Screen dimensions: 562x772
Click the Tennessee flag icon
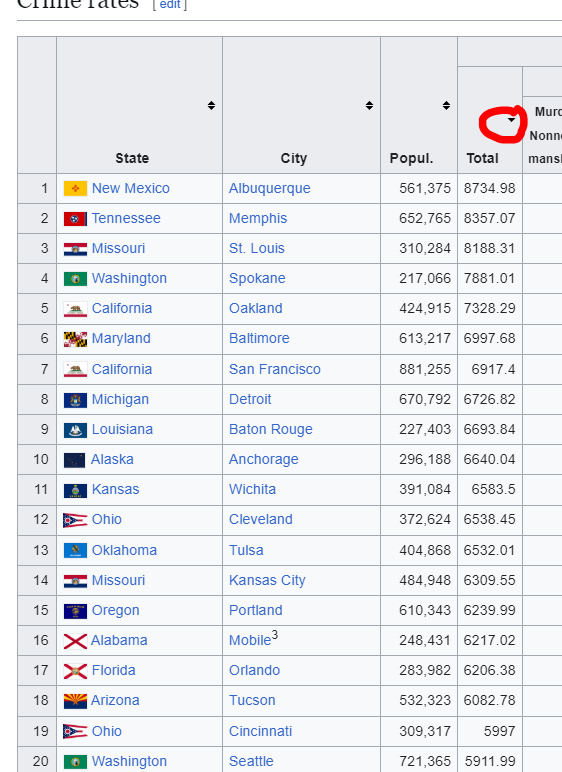pyautogui.click(x=75, y=219)
